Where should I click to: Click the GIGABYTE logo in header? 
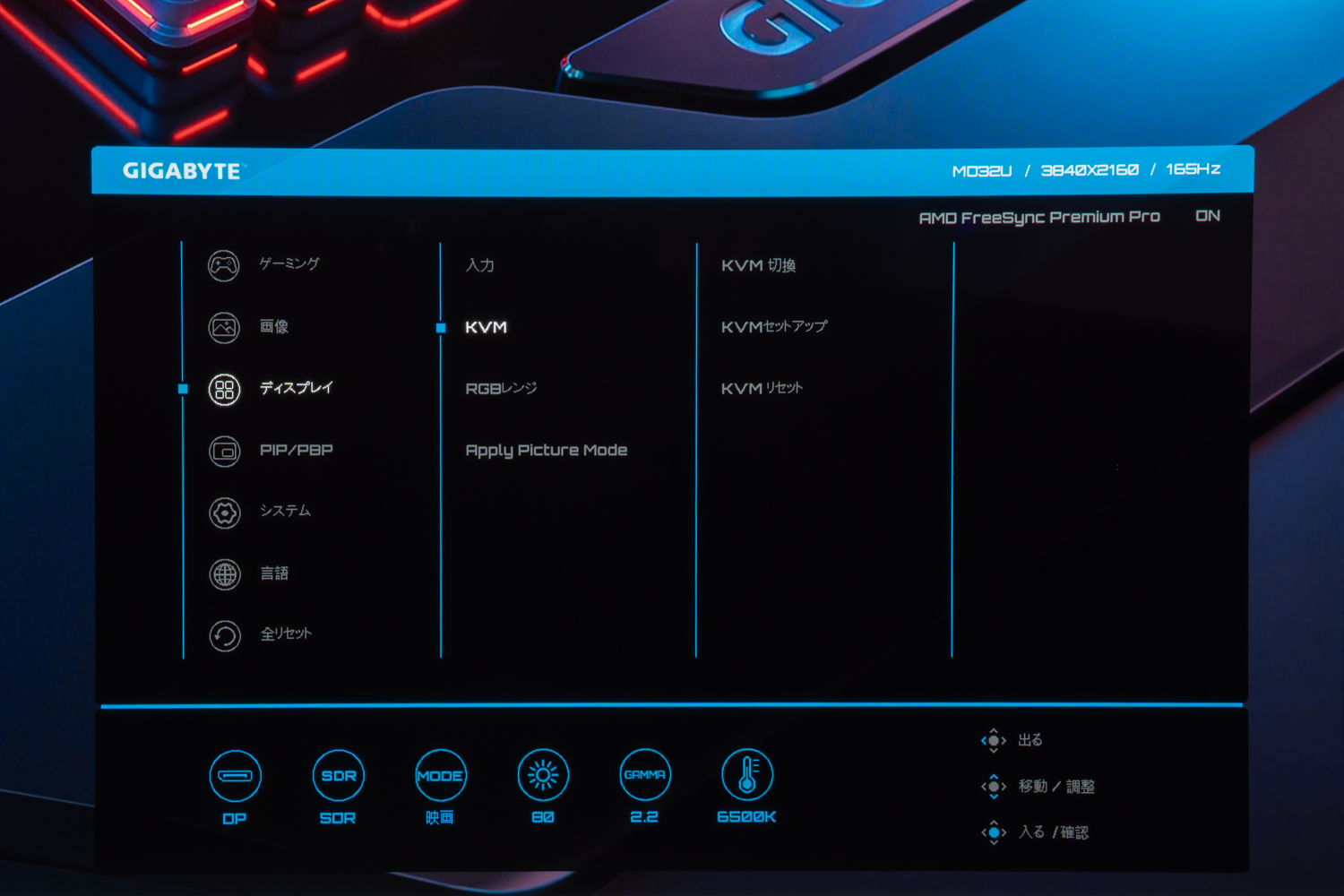click(x=182, y=171)
